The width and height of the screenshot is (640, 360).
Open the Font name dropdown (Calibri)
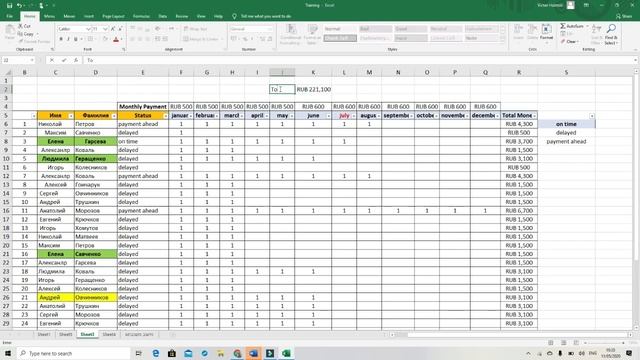[88, 29]
